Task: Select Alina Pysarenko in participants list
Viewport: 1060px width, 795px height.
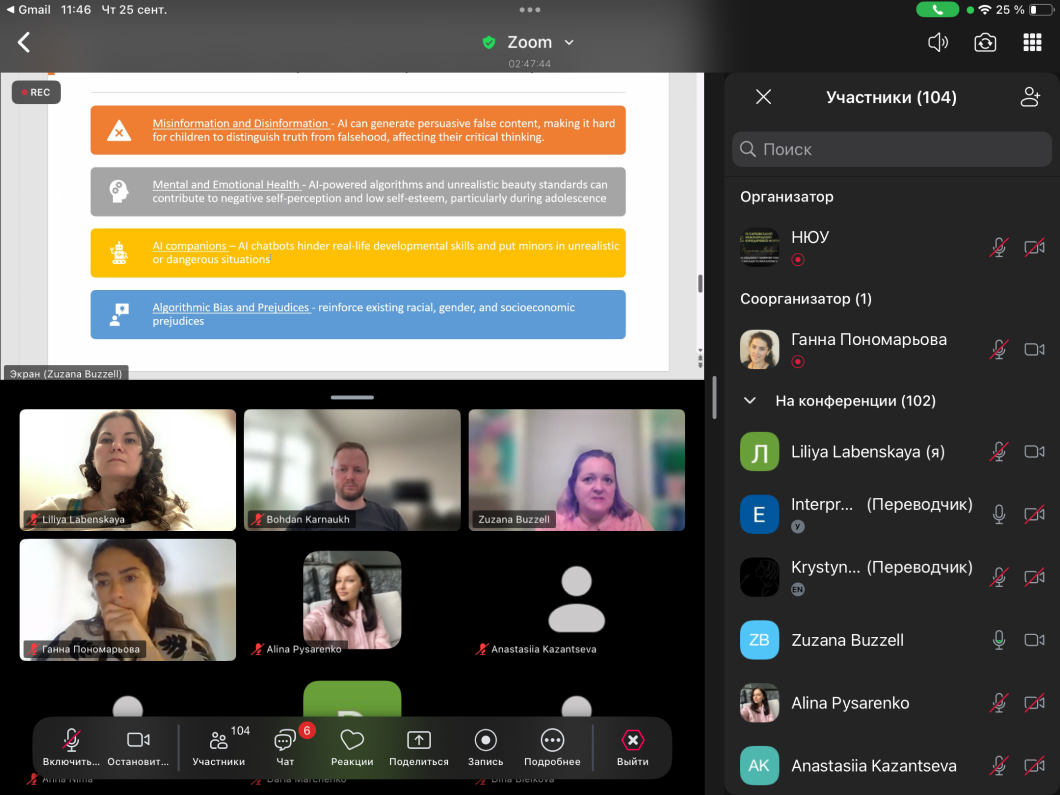Action: [850, 703]
